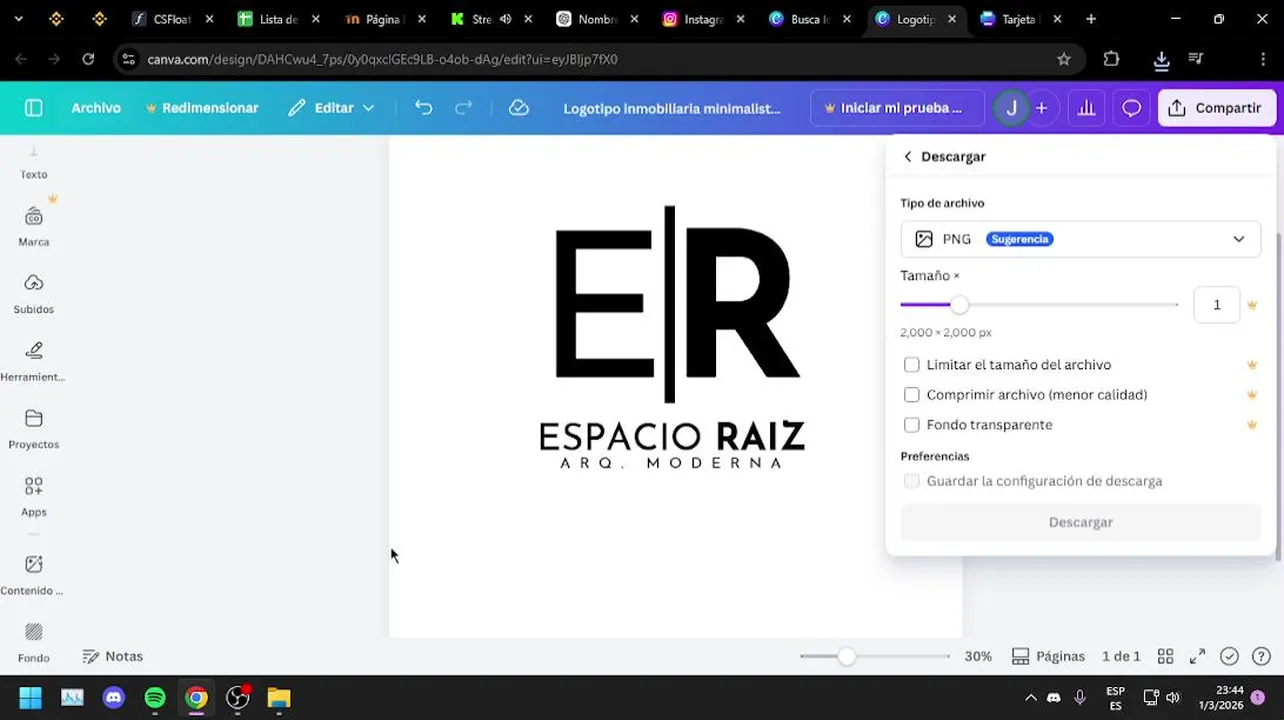
Task: Open the Proyectos folder panel
Action: 34,429
